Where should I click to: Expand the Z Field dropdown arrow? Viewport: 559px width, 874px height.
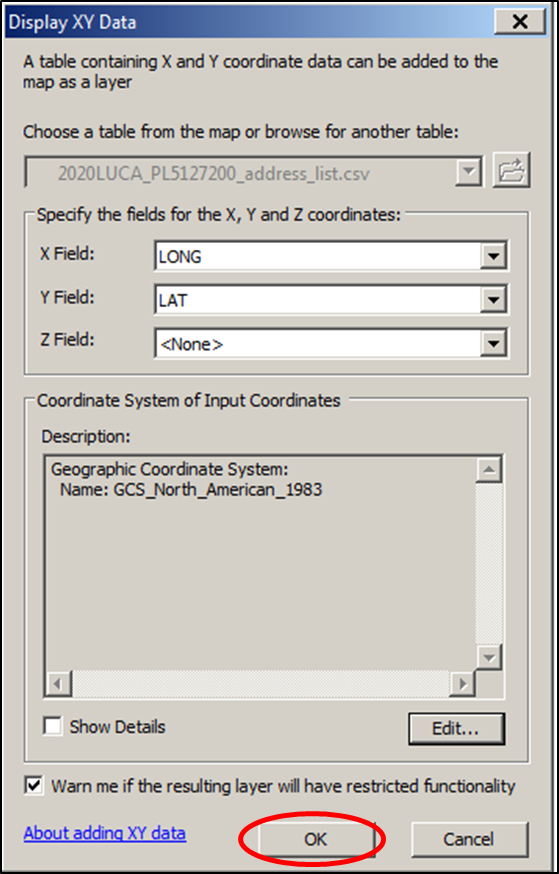[493, 344]
